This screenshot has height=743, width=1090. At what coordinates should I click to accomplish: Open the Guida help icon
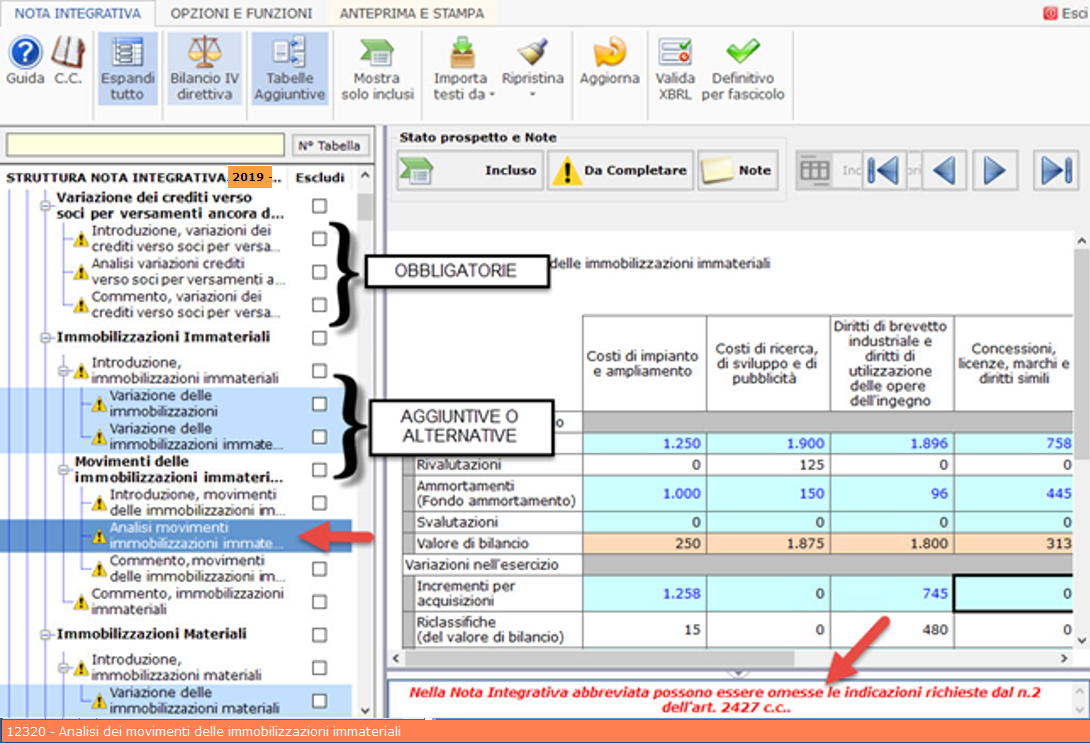tap(25, 53)
